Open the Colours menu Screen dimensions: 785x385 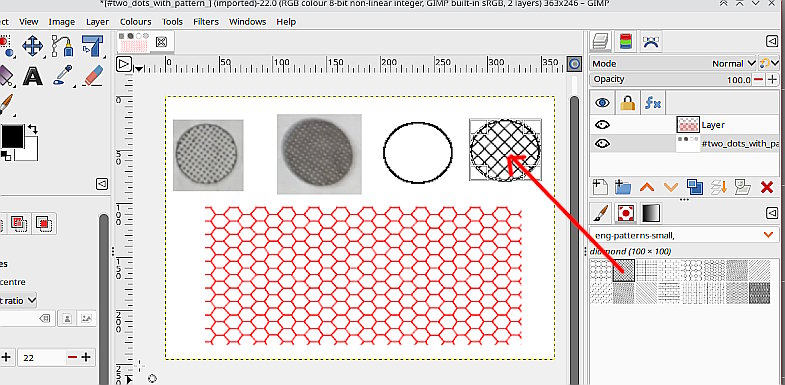[135, 22]
